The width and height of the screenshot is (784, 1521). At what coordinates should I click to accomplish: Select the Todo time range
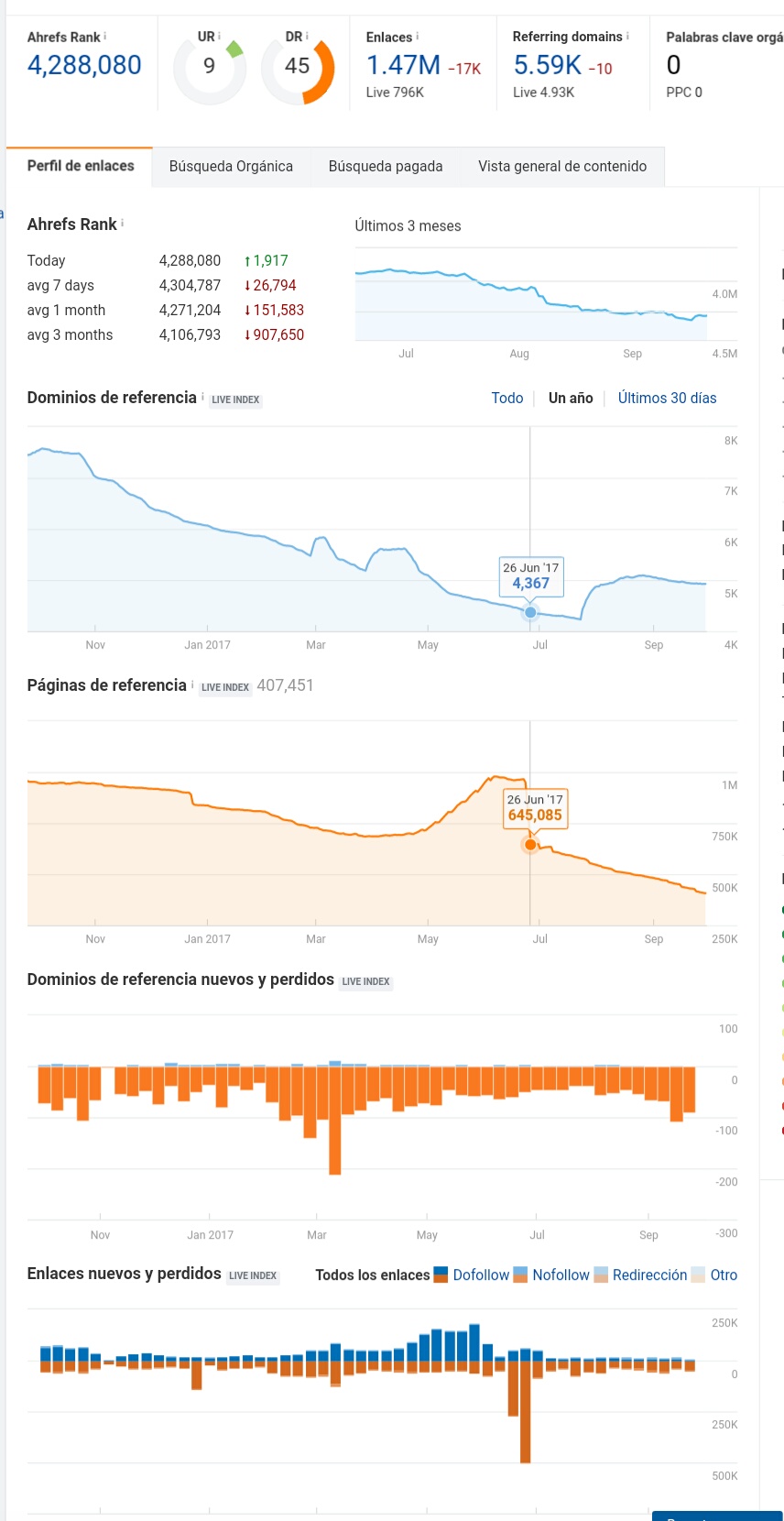click(507, 398)
